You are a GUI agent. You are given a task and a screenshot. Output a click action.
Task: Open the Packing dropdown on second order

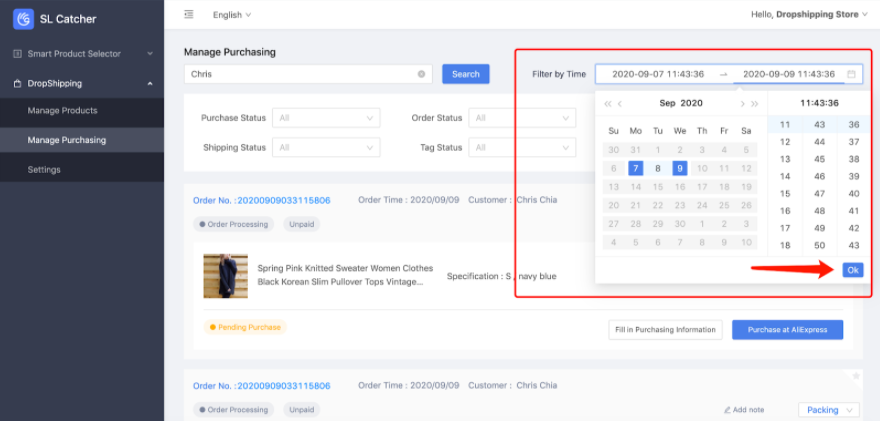click(x=828, y=410)
